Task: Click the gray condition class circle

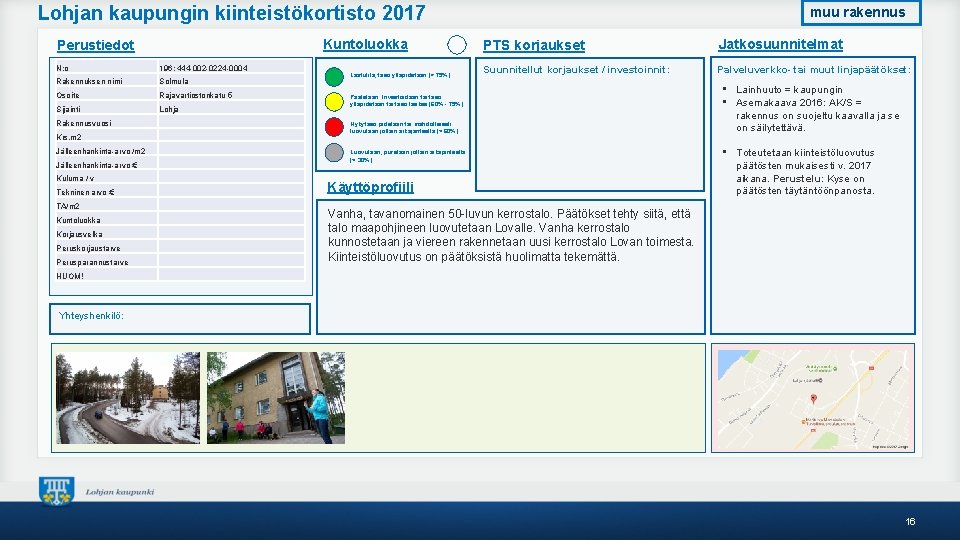Action: (x=334, y=152)
